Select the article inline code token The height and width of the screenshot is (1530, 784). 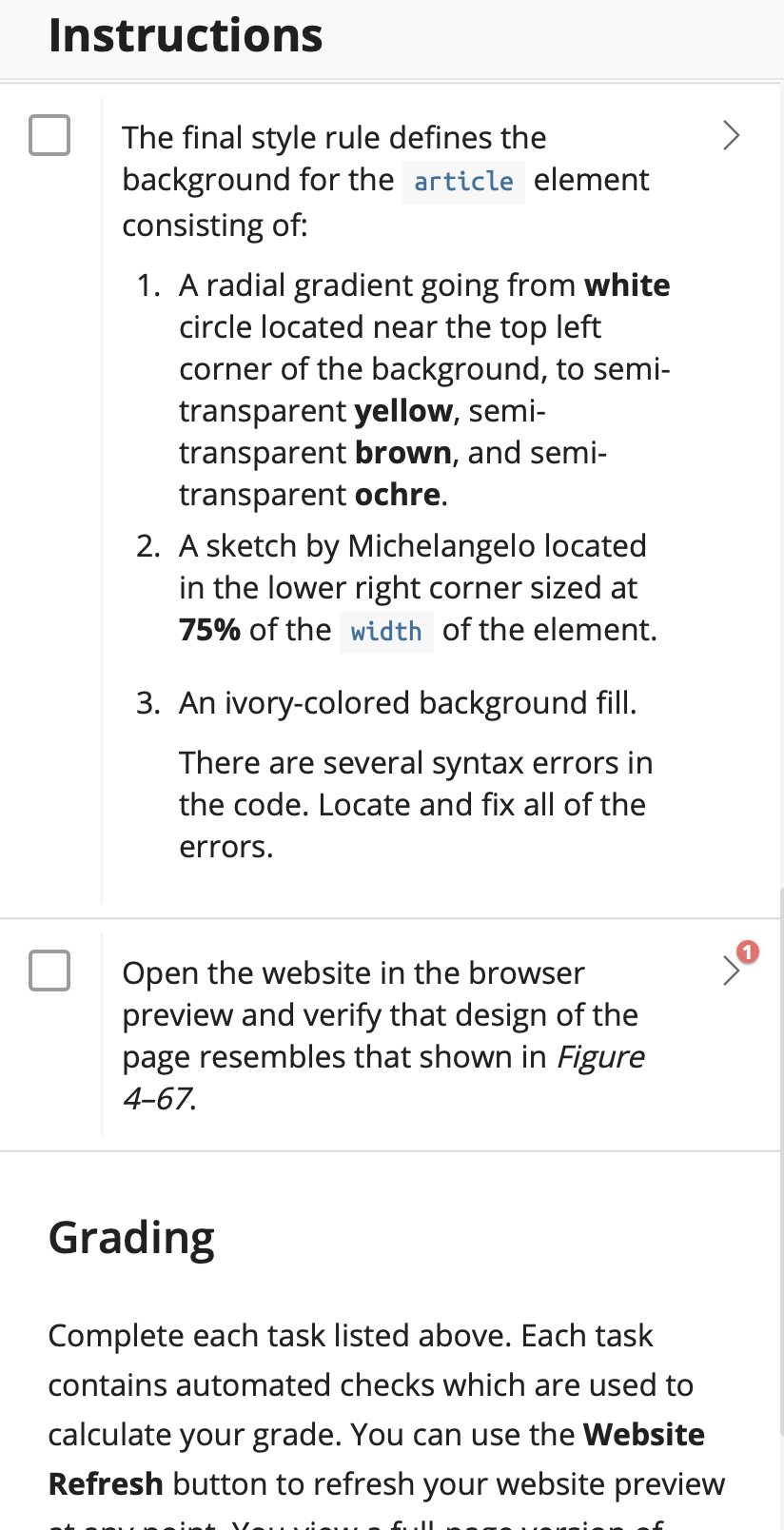(463, 181)
